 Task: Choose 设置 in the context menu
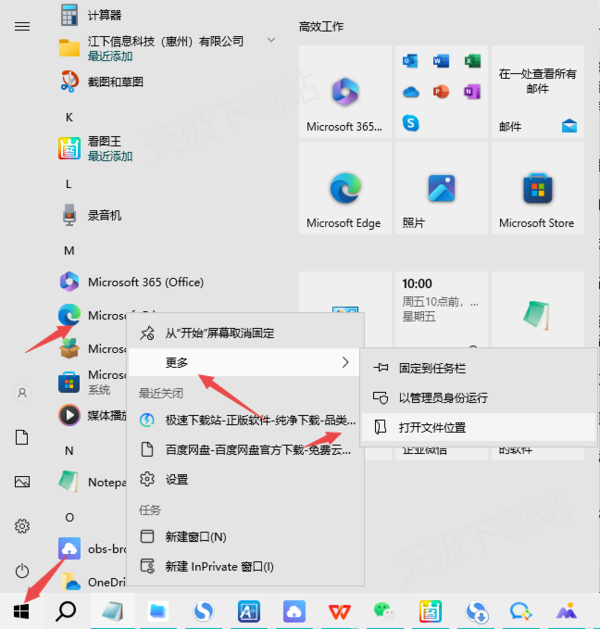245,479
